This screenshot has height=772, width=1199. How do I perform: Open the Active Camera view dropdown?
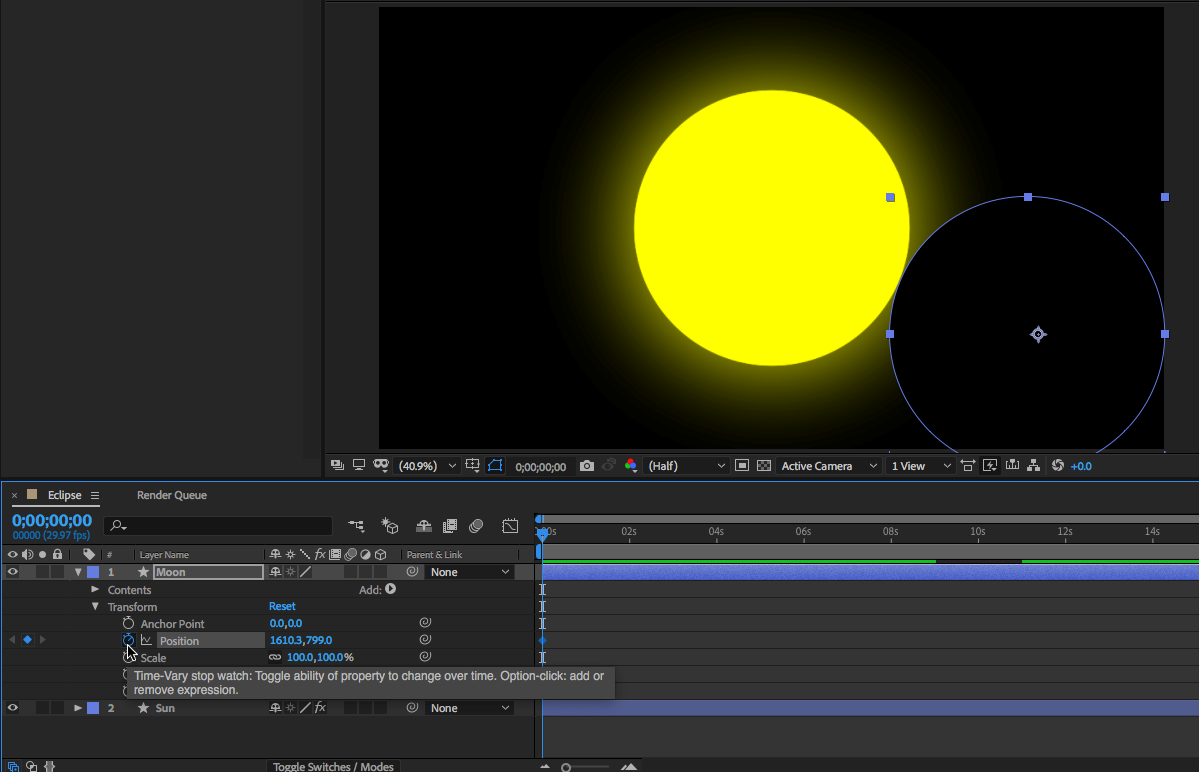click(x=829, y=466)
